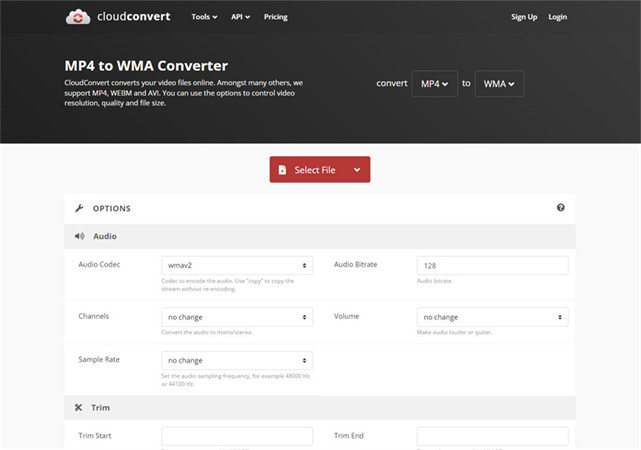Expand the Select File source arrow
Viewport: 641px width, 450px height.
click(357, 170)
